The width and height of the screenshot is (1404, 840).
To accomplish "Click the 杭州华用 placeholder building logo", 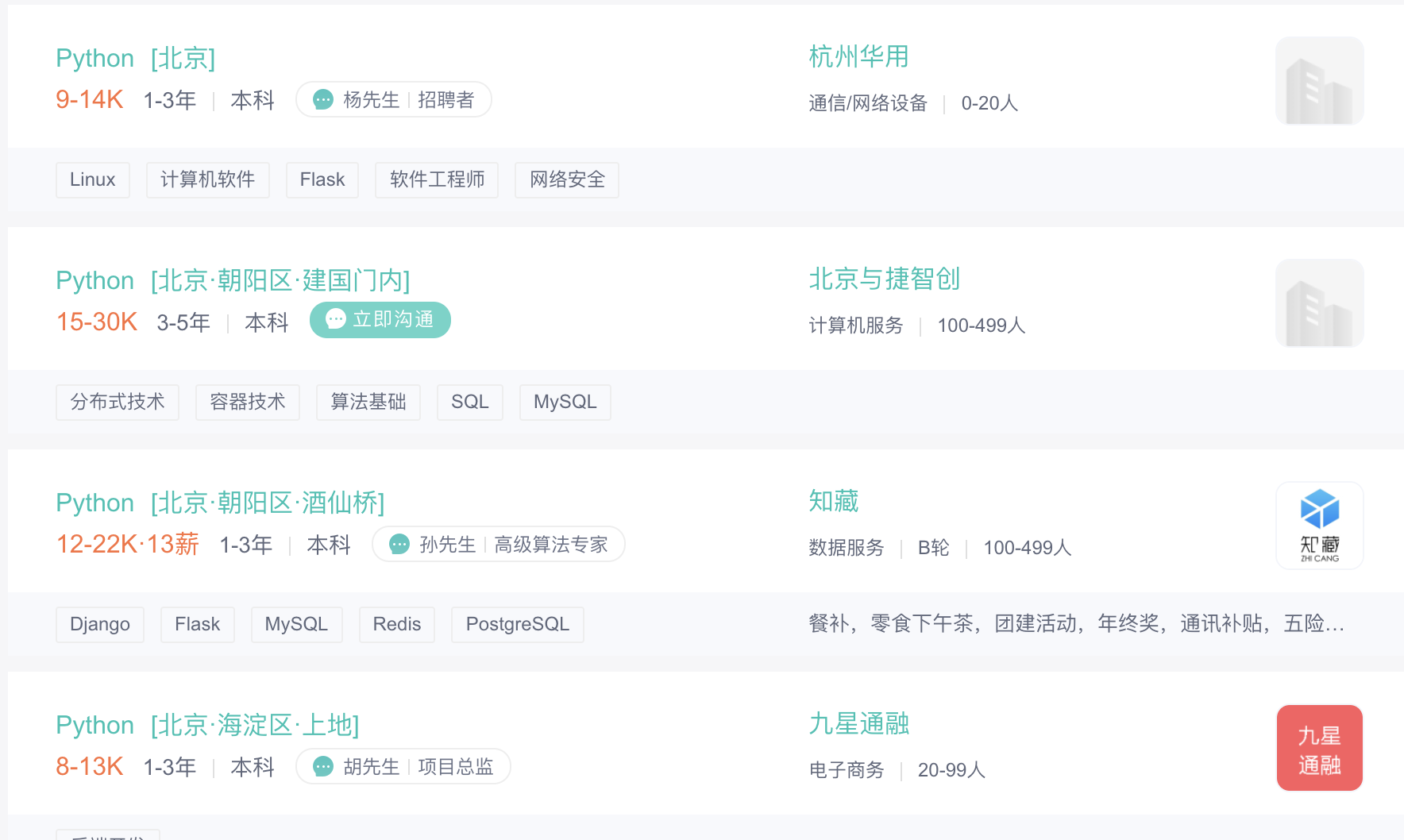I will 1320,81.
